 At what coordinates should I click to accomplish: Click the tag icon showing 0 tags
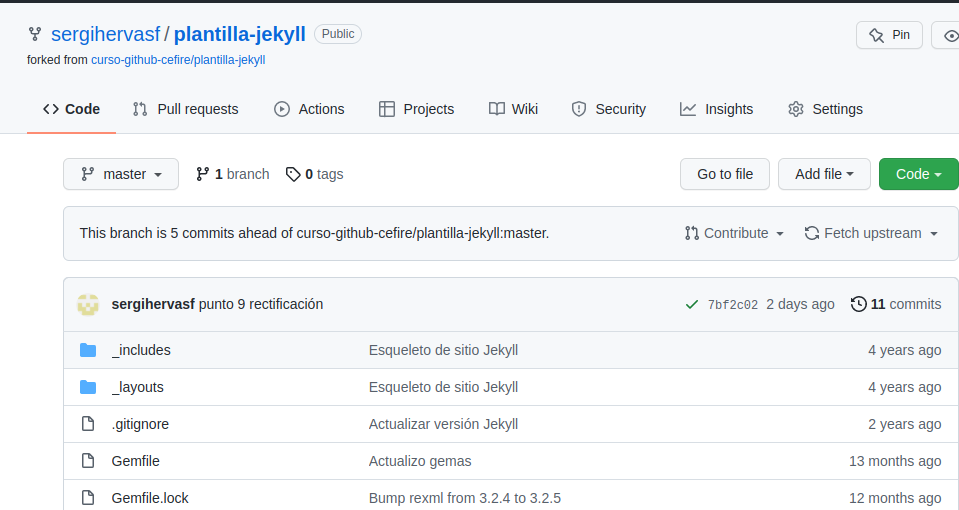(293, 174)
